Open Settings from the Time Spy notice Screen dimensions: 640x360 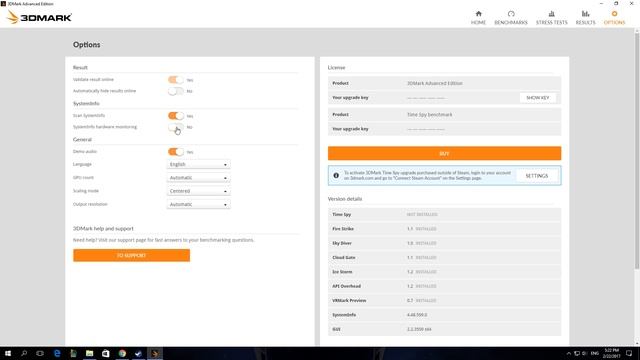[x=536, y=176]
